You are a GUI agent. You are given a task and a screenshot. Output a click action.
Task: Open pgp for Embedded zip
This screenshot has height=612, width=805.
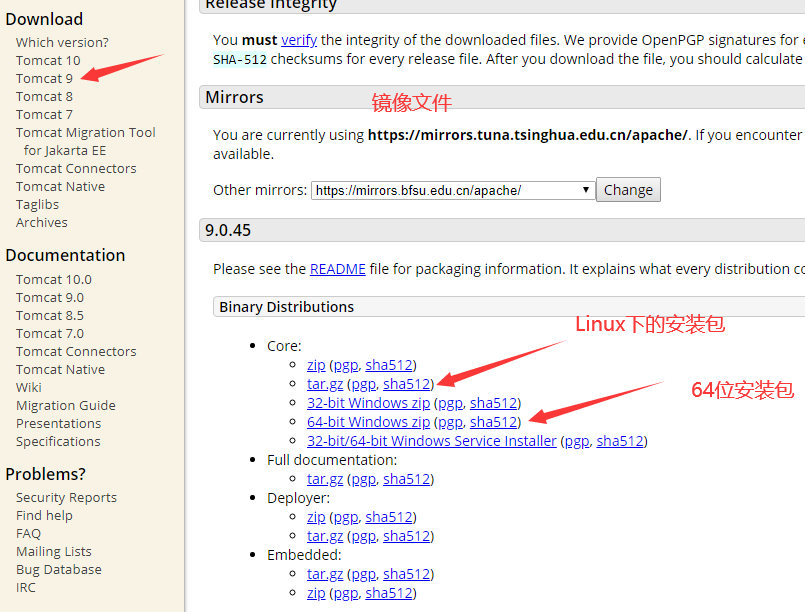click(346, 593)
